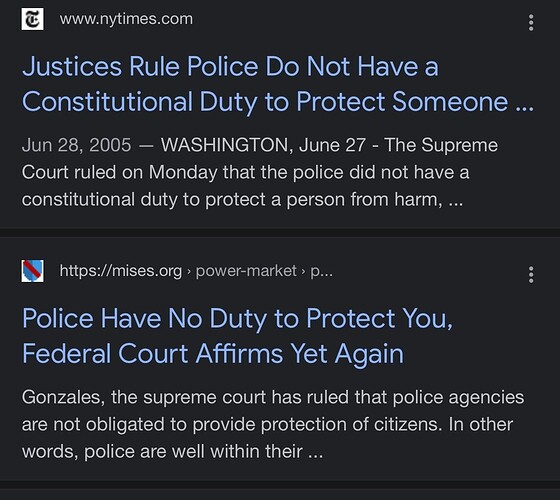
Task: Click mises snippet starting 'Gonzales, the supreme court'
Action: 273,424
